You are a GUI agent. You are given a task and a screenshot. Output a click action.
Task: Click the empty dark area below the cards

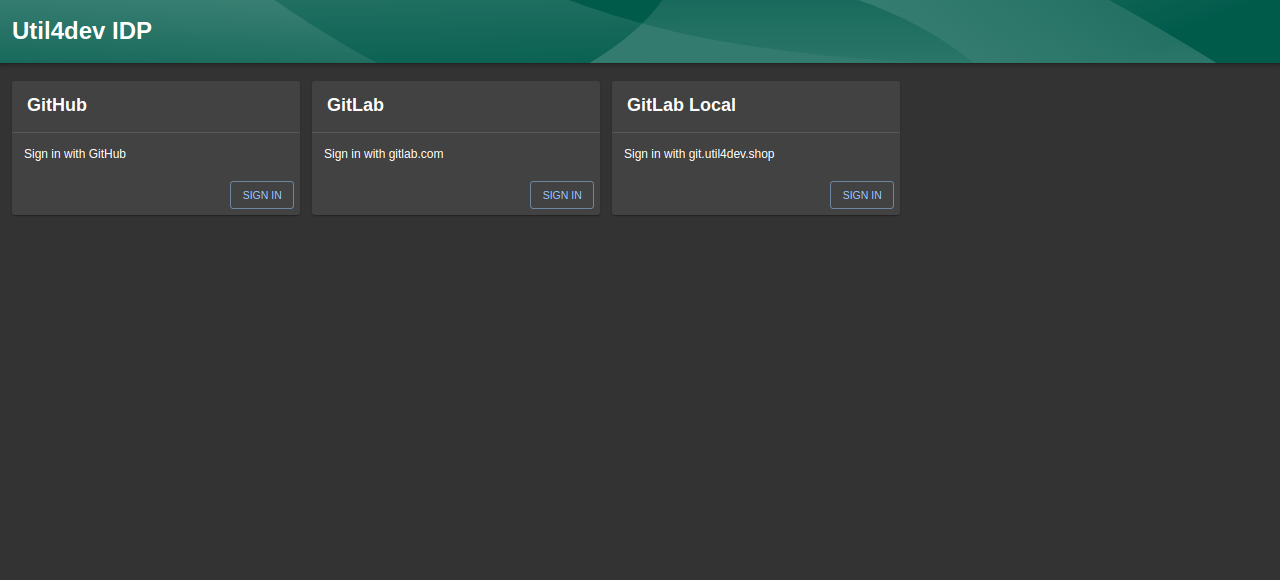(640, 400)
